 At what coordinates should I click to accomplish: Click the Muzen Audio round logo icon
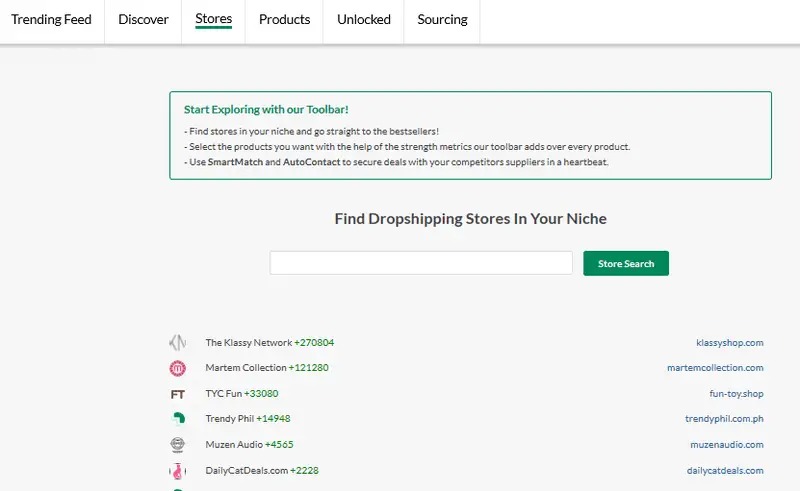pos(178,445)
